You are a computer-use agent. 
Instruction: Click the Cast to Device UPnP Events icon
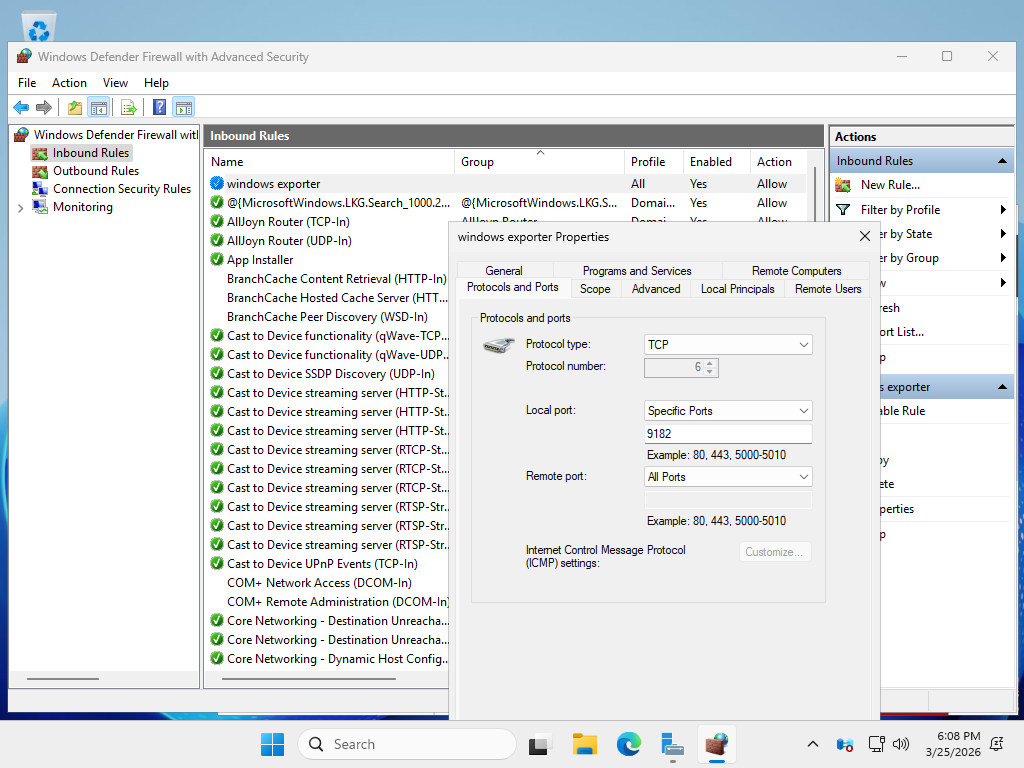coord(217,564)
